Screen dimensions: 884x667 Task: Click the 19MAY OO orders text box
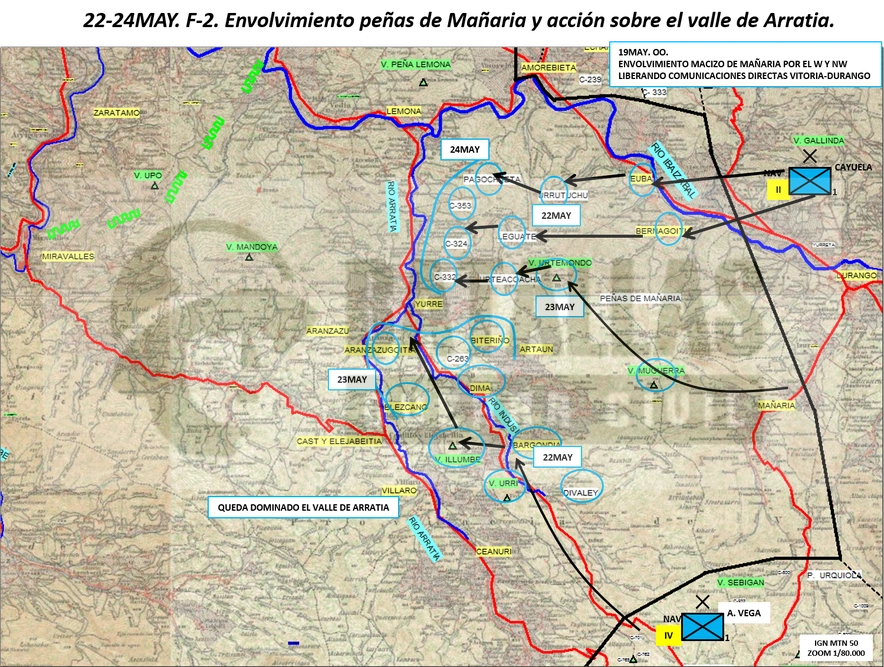point(744,64)
